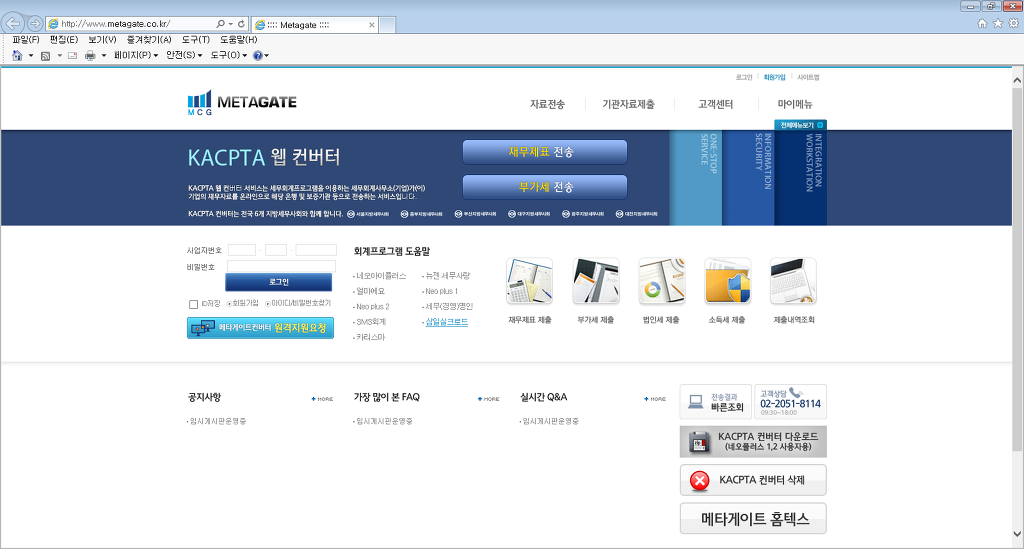Click the METAGATE logo
This screenshot has width=1024, height=549.
tap(242, 102)
